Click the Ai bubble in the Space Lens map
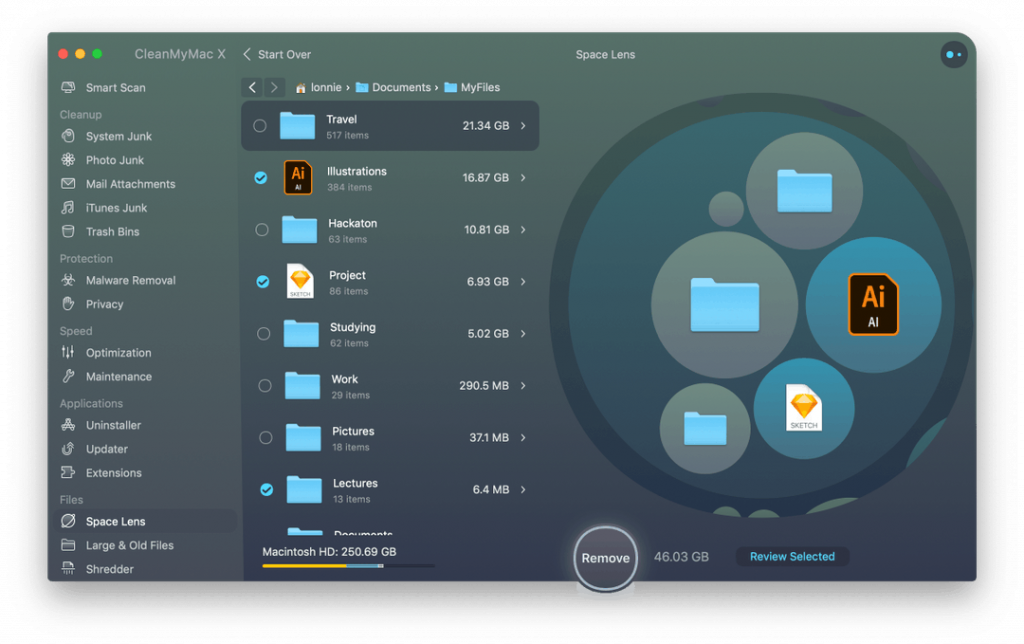 point(873,304)
